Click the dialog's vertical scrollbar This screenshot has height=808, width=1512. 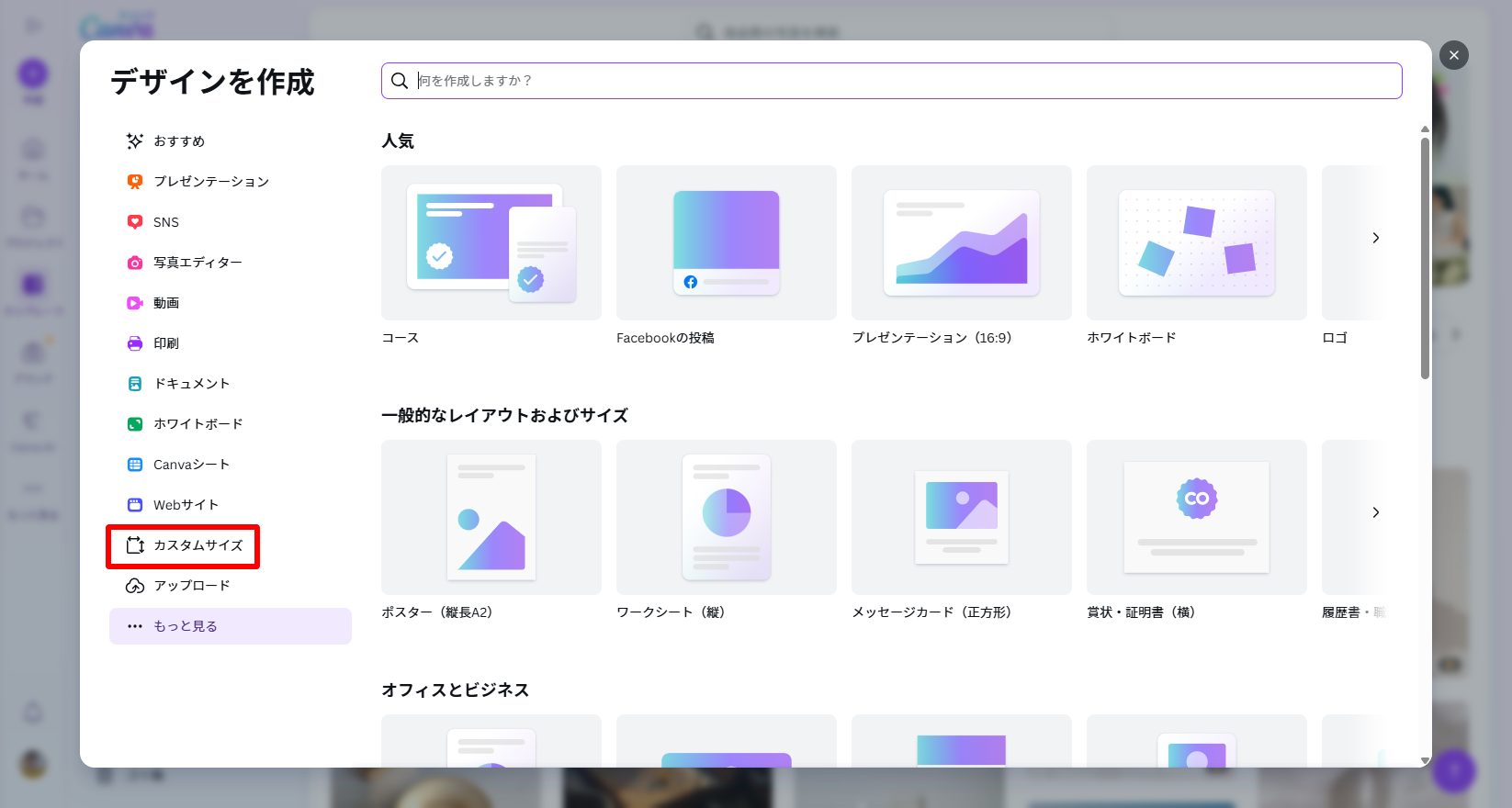pyautogui.click(x=1425, y=257)
